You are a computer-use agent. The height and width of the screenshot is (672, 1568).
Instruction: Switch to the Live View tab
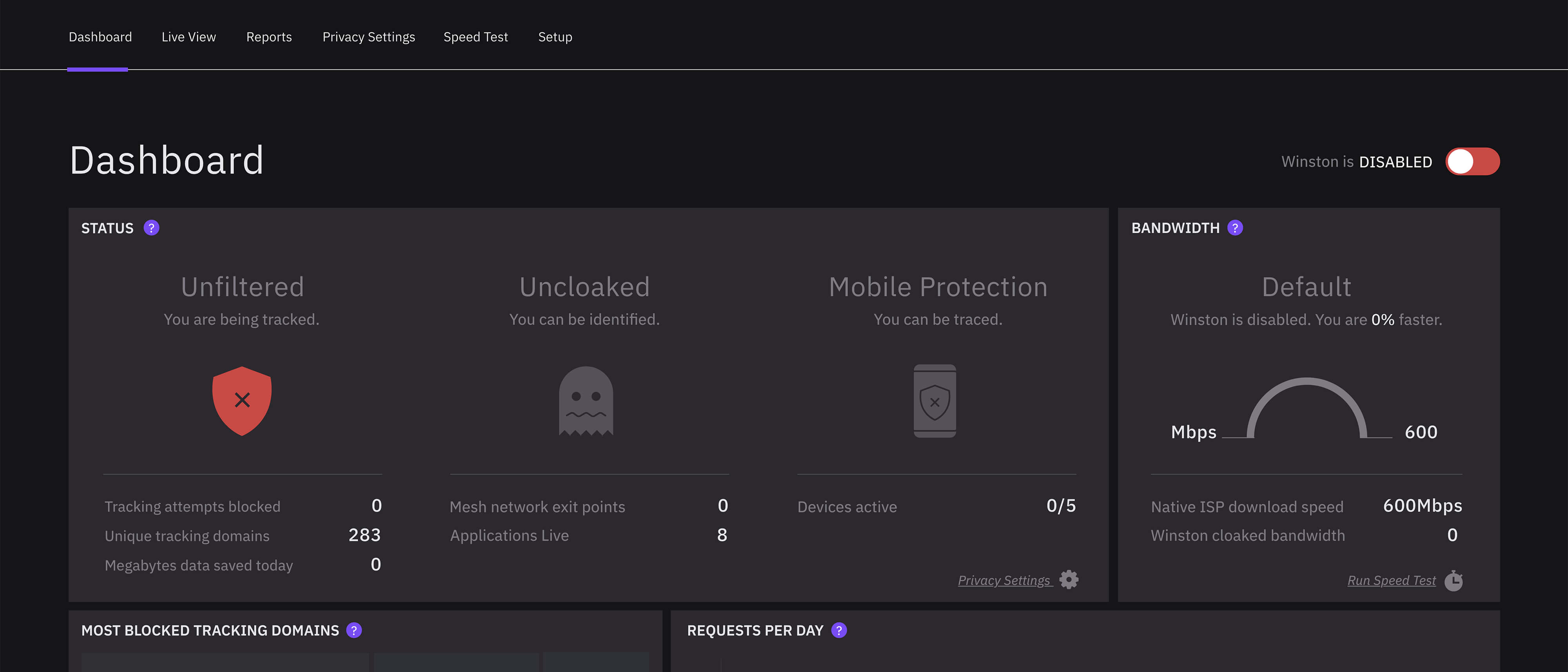click(189, 37)
